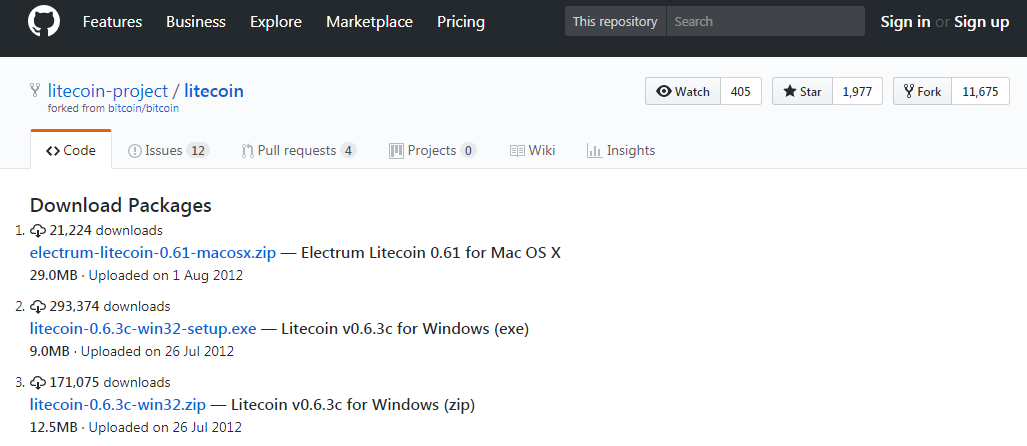Select the Code tab
This screenshot has width=1027, height=446.
point(71,150)
